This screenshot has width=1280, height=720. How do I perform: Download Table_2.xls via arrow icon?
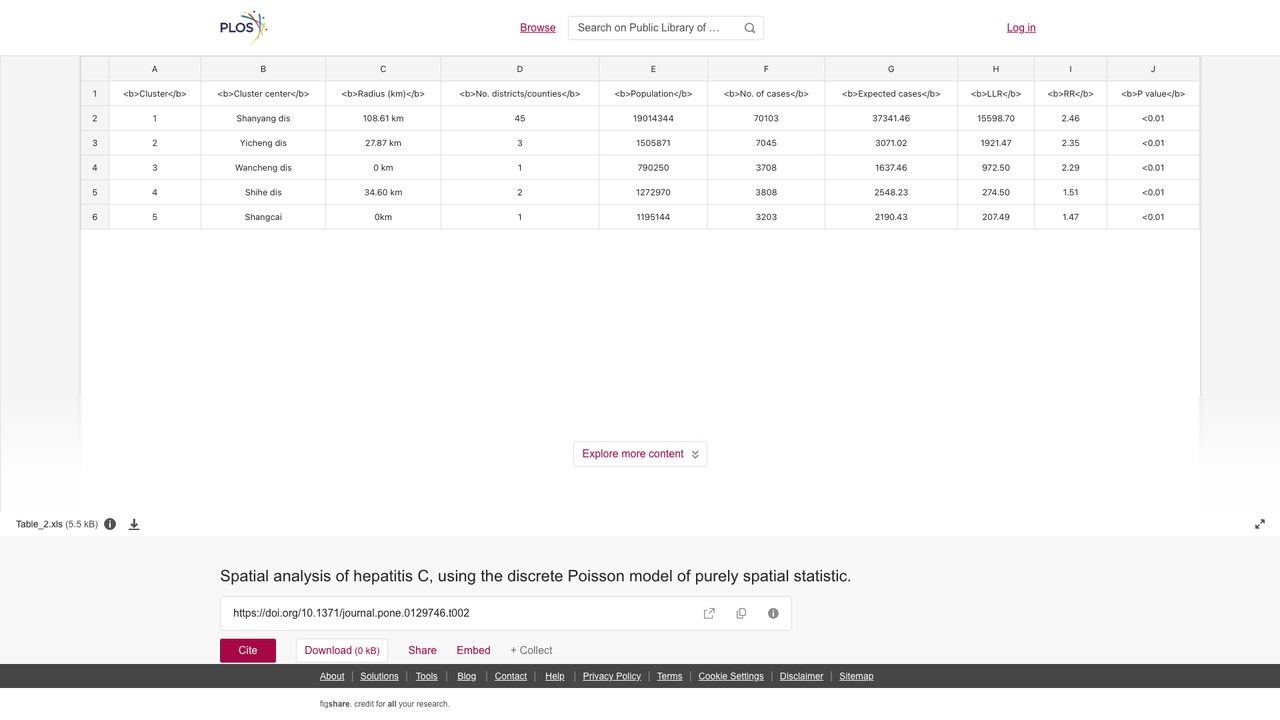134,524
